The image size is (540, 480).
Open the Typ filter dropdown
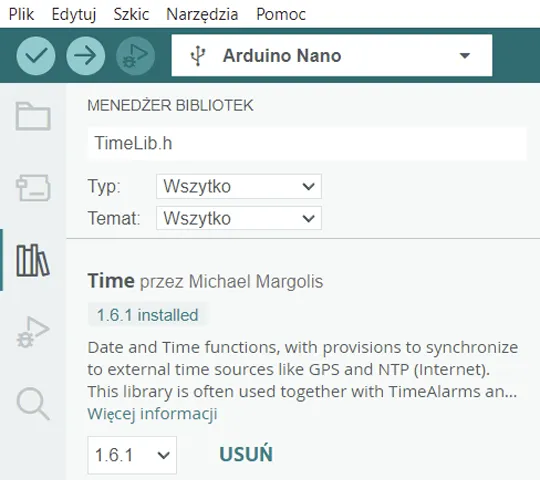(239, 186)
